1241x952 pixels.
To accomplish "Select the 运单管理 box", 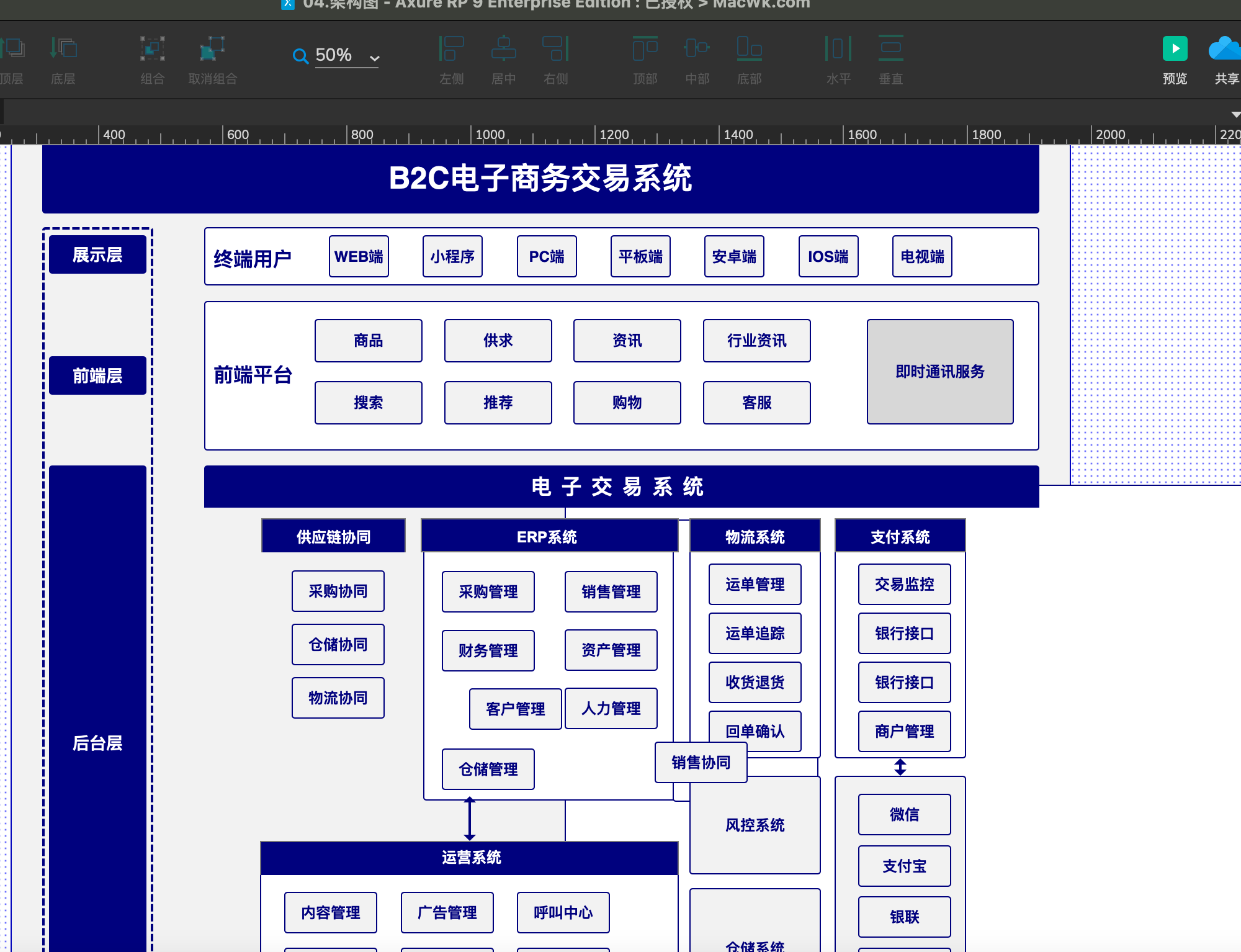I will (x=755, y=585).
